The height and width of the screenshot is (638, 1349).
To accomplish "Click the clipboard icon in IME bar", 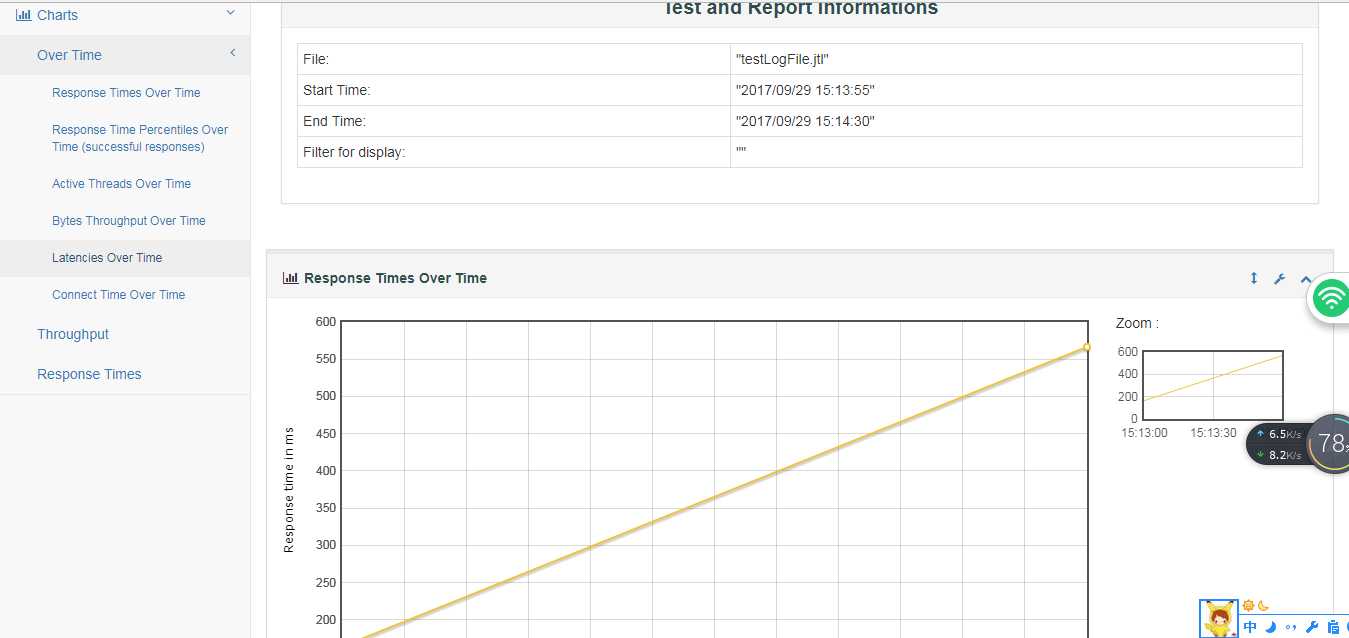I will (x=1333, y=627).
